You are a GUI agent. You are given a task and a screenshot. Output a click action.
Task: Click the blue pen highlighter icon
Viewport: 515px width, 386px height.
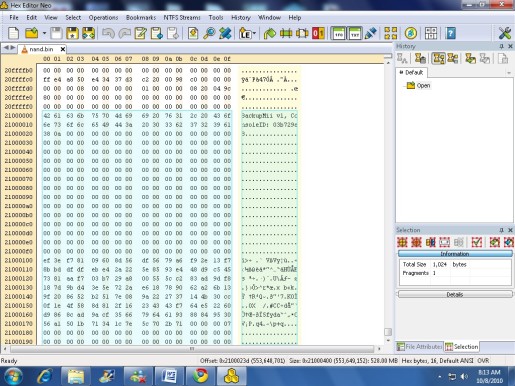(x=371, y=33)
